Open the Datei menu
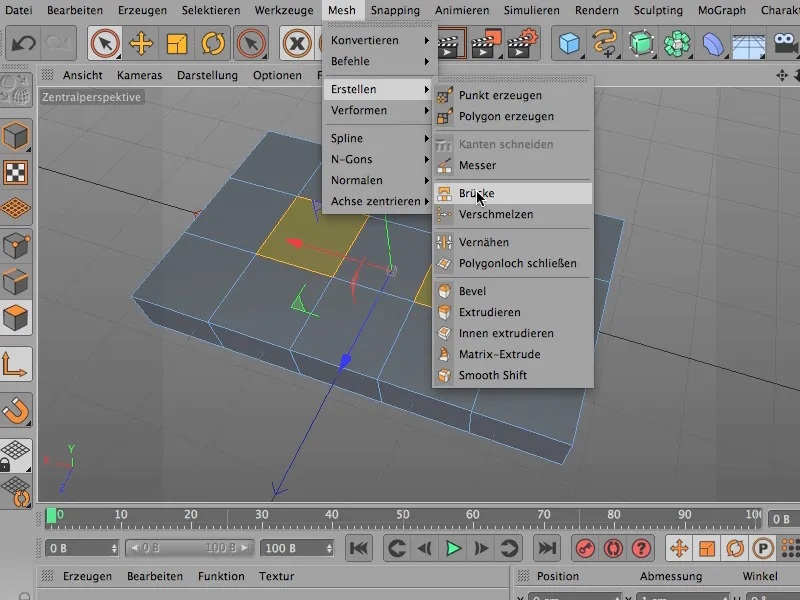The height and width of the screenshot is (600, 800). coord(18,10)
